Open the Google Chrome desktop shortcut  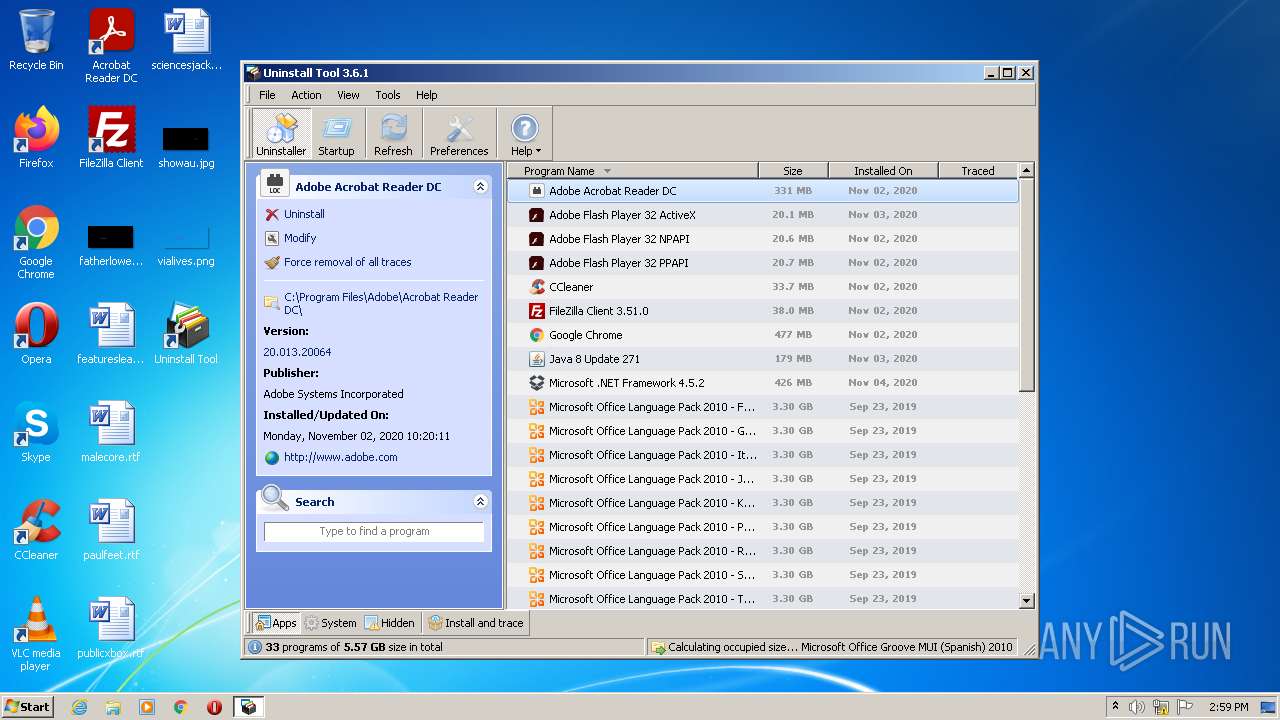click(36, 243)
